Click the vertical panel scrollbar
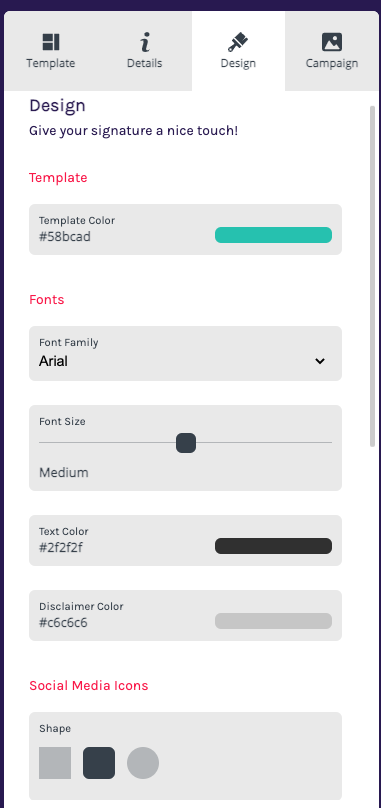Image resolution: width=381 pixels, height=808 pixels. click(x=373, y=277)
